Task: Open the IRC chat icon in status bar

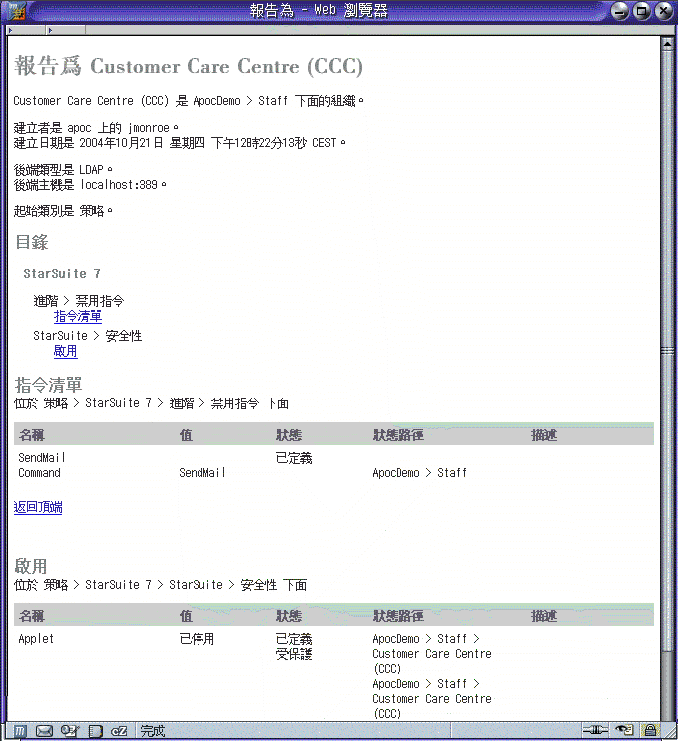Action: click(70, 731)
